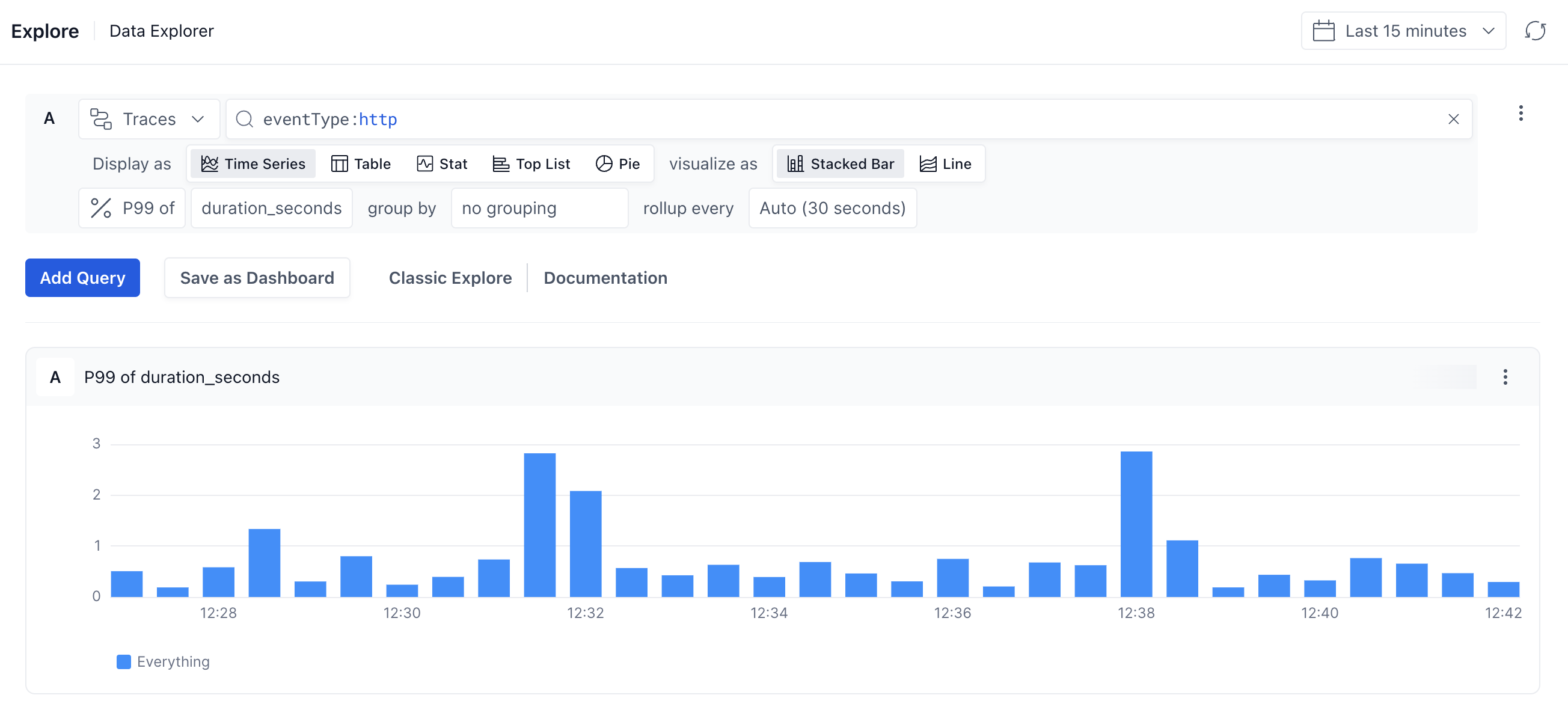
Task: Click the percent aggregation icon
Action: click(101, 208)
